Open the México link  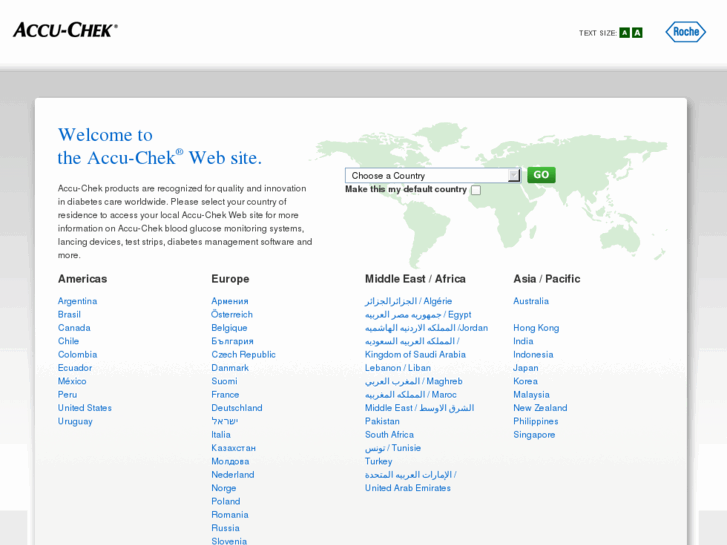coord(72,381)
